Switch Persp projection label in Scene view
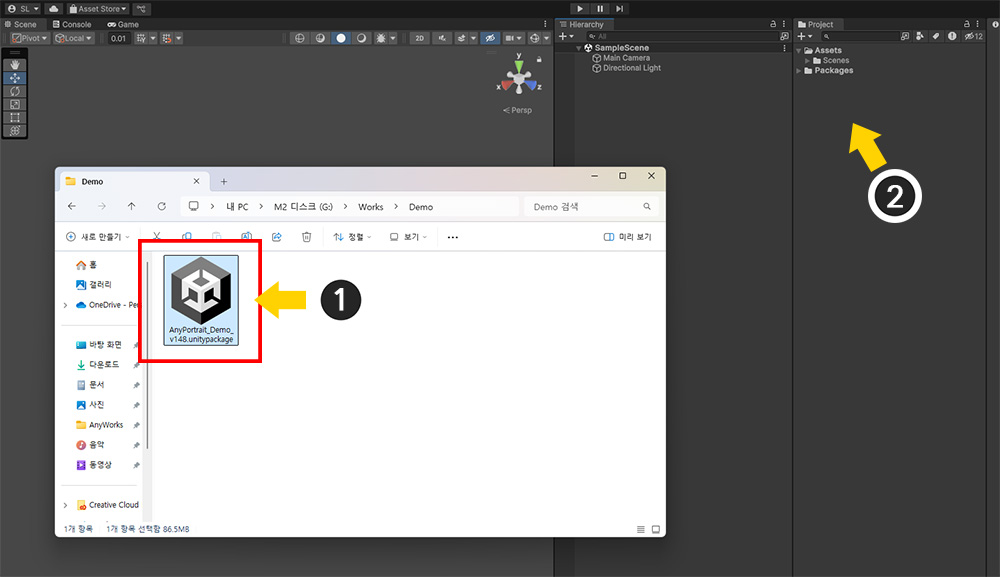This screenshot has height=577, width=1000. 517,110
